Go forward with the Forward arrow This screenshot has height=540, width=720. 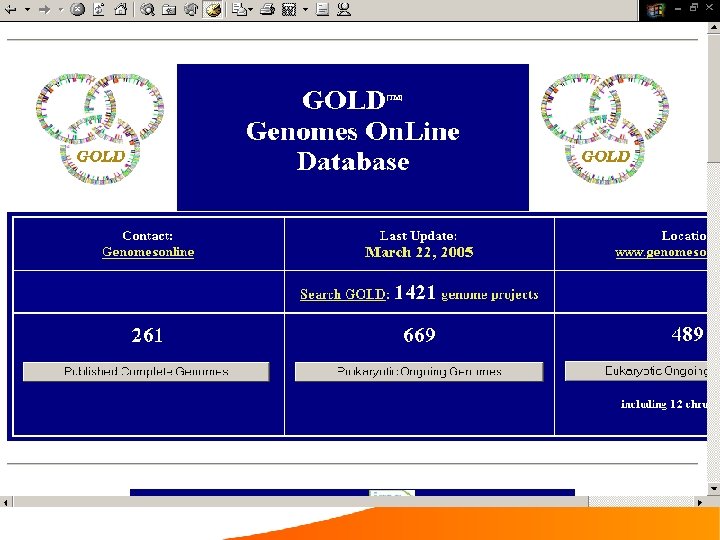(x=45, y=9)
